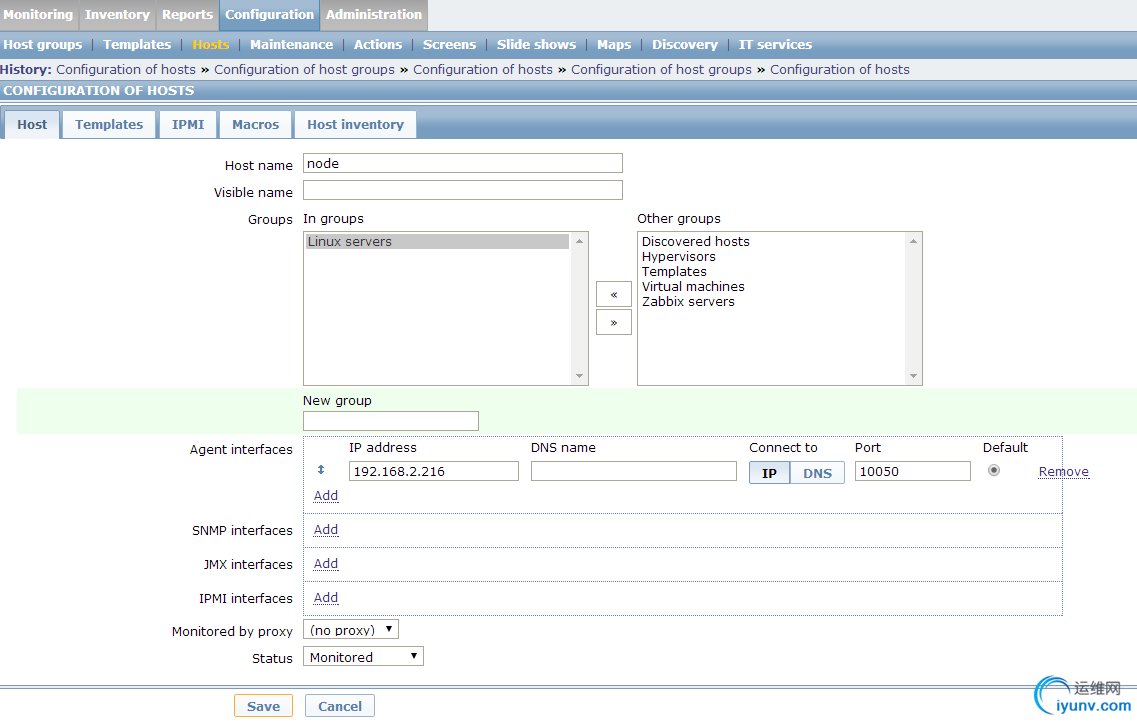Open Maps submenu item

[x=614, y=44]
